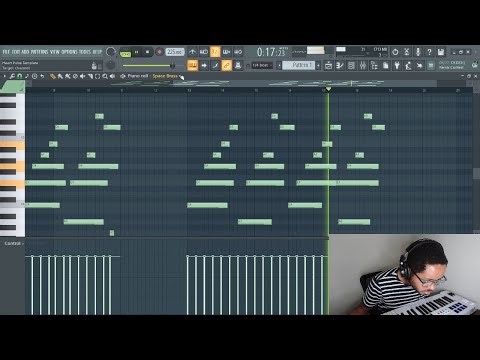Toggle typing keyboard to piano button
480x360 pixels.
192,65
